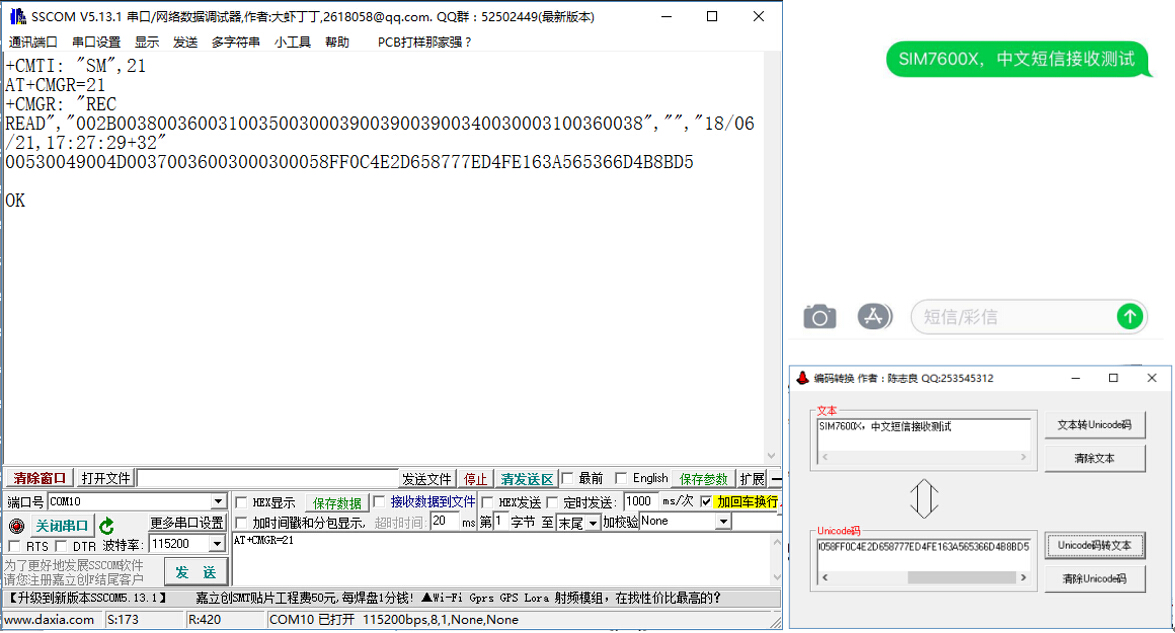Click the 扩展 button
The height and width of the screenshot is (633, 1175).
click(x=752, y=479)
